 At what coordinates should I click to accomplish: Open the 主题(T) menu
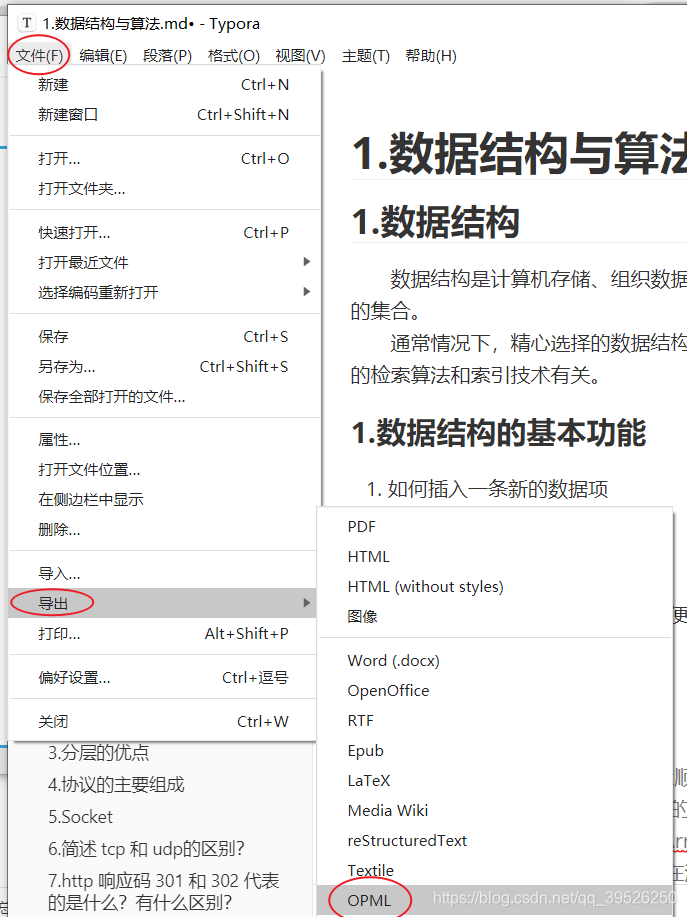(366, 56)
